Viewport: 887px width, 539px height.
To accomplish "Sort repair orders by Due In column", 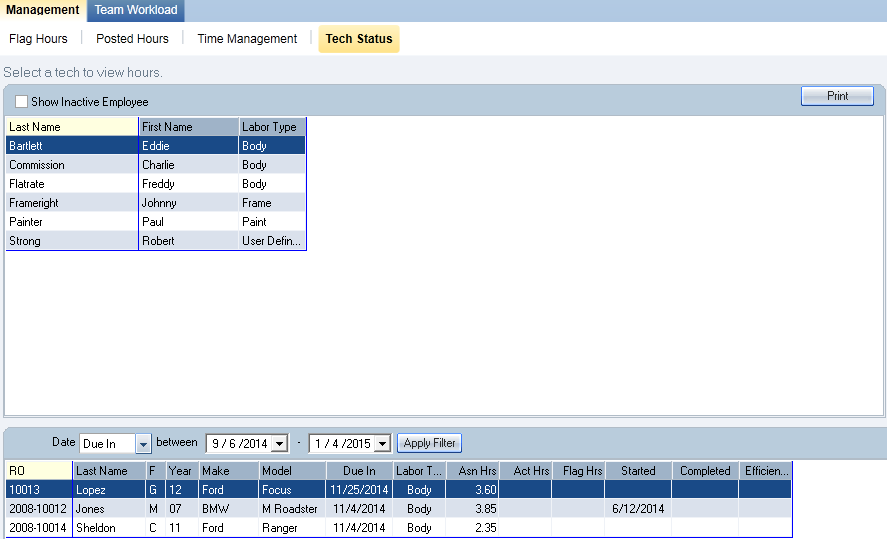I will pyautogui.click(x=358, y=471).
